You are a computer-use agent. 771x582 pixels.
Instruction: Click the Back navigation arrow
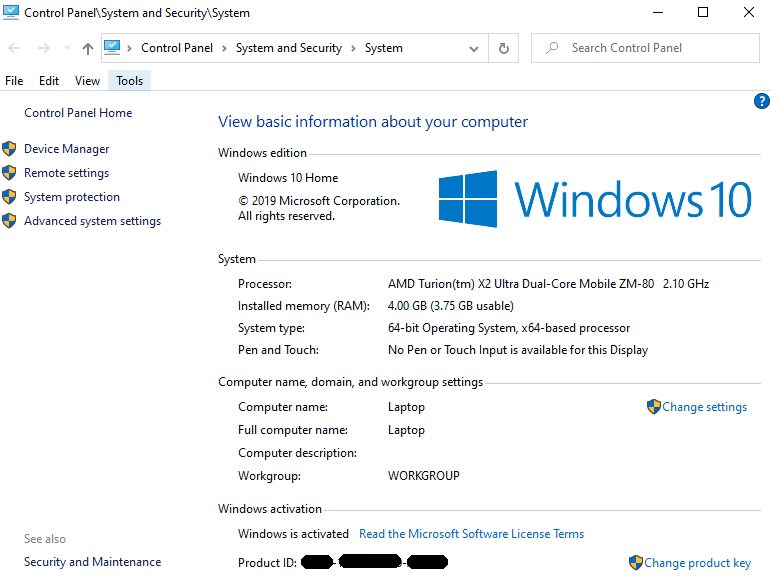(14, 48)
